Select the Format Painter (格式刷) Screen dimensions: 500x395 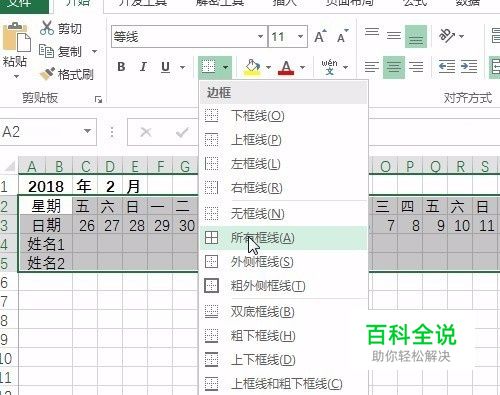tap(66, 74)
